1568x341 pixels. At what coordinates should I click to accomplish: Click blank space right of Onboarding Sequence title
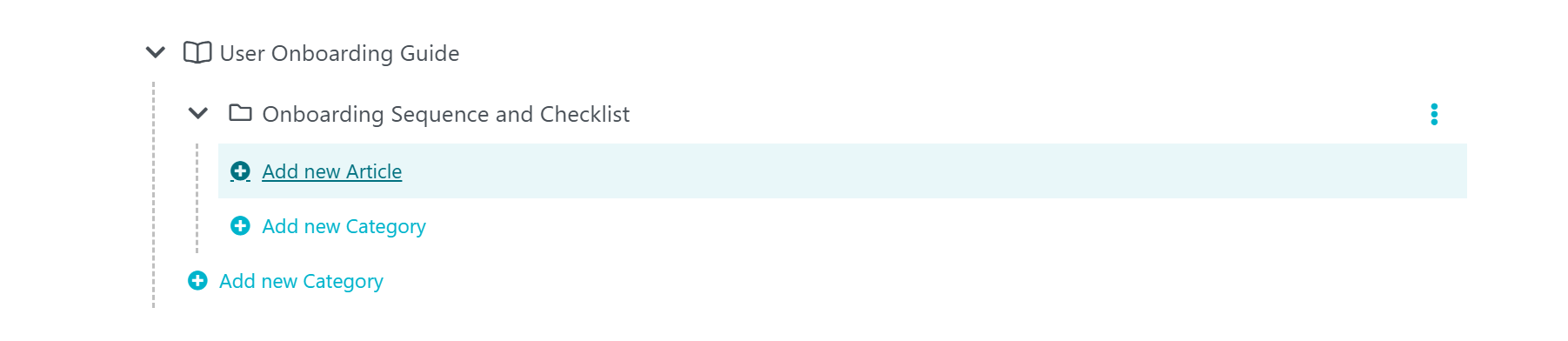[1026, 114]
